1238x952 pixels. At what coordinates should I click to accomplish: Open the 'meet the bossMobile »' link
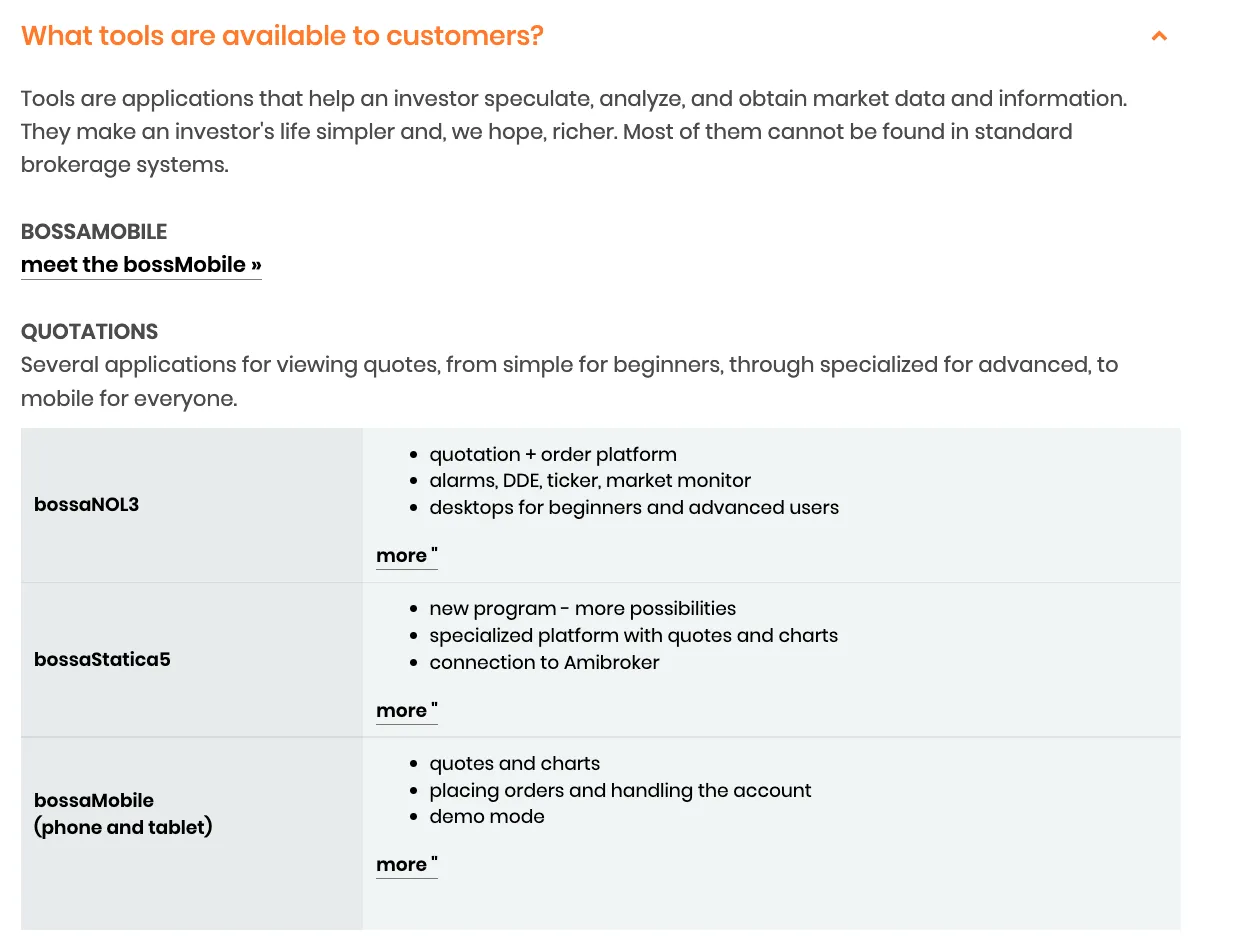coord(141,265)
